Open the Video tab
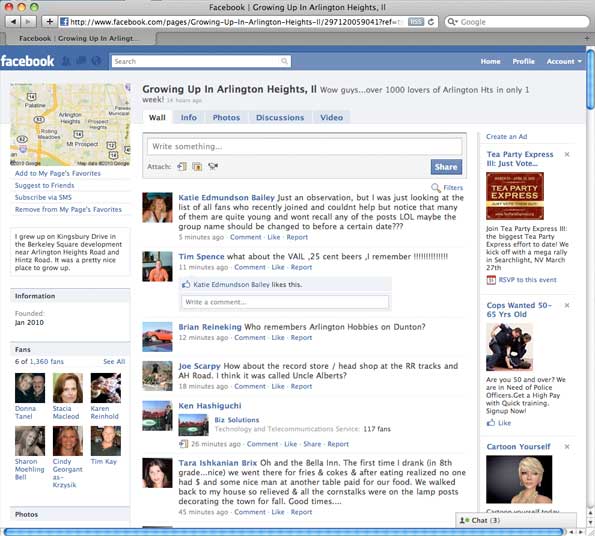Viewport: 595px width, 536px height. (x=331, y=118)
